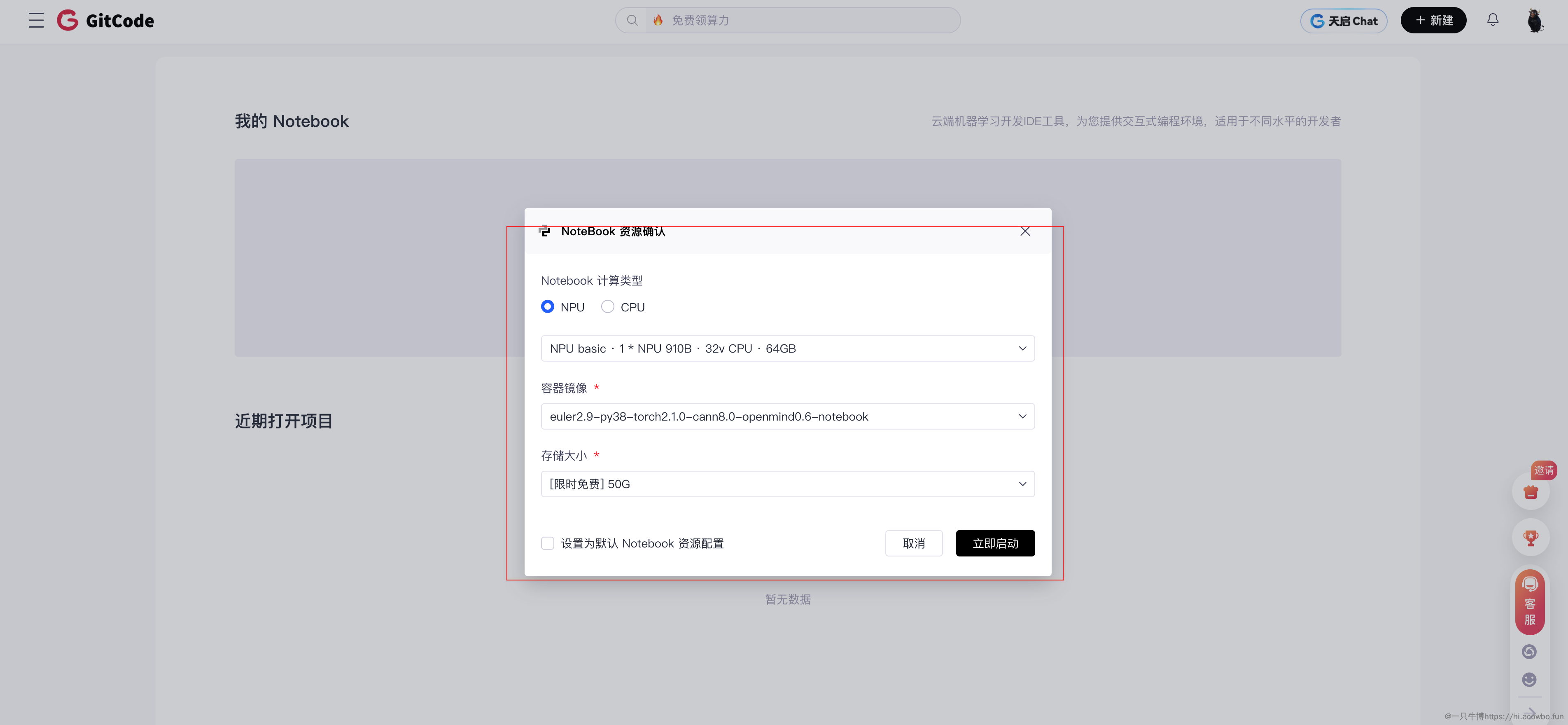Click the smiley feedback icon
1568x725 pixels.
click(x=1530, y=679)
